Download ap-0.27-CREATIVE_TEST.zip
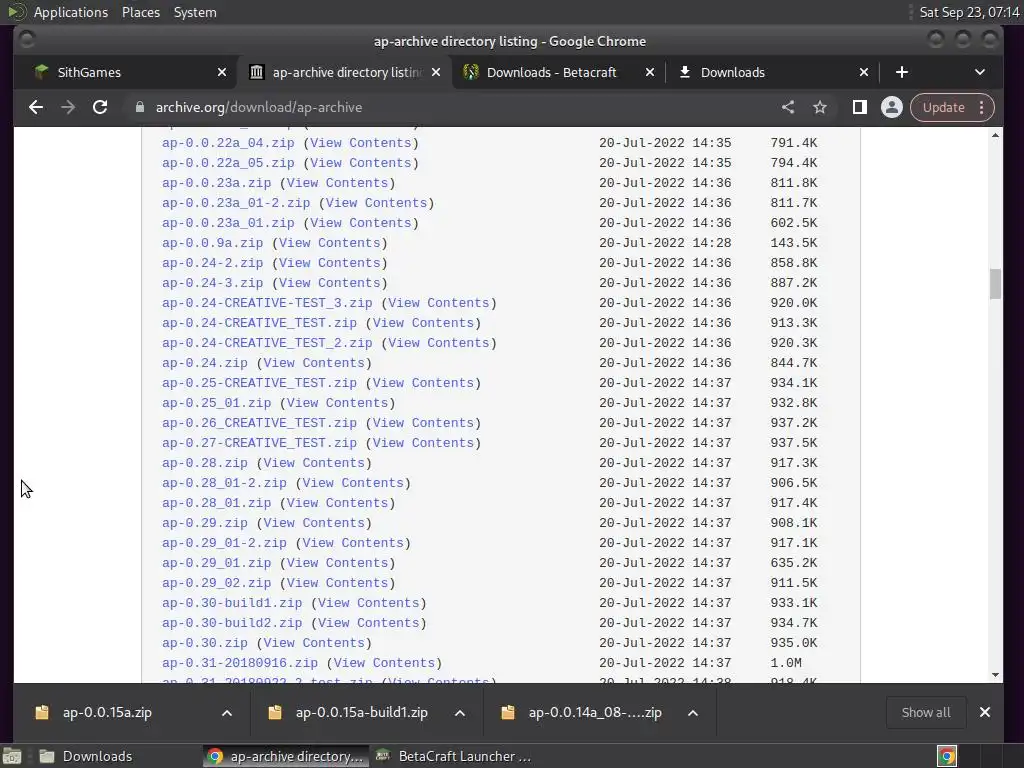This screenshot has width=1024, height=768. [259, 443]
